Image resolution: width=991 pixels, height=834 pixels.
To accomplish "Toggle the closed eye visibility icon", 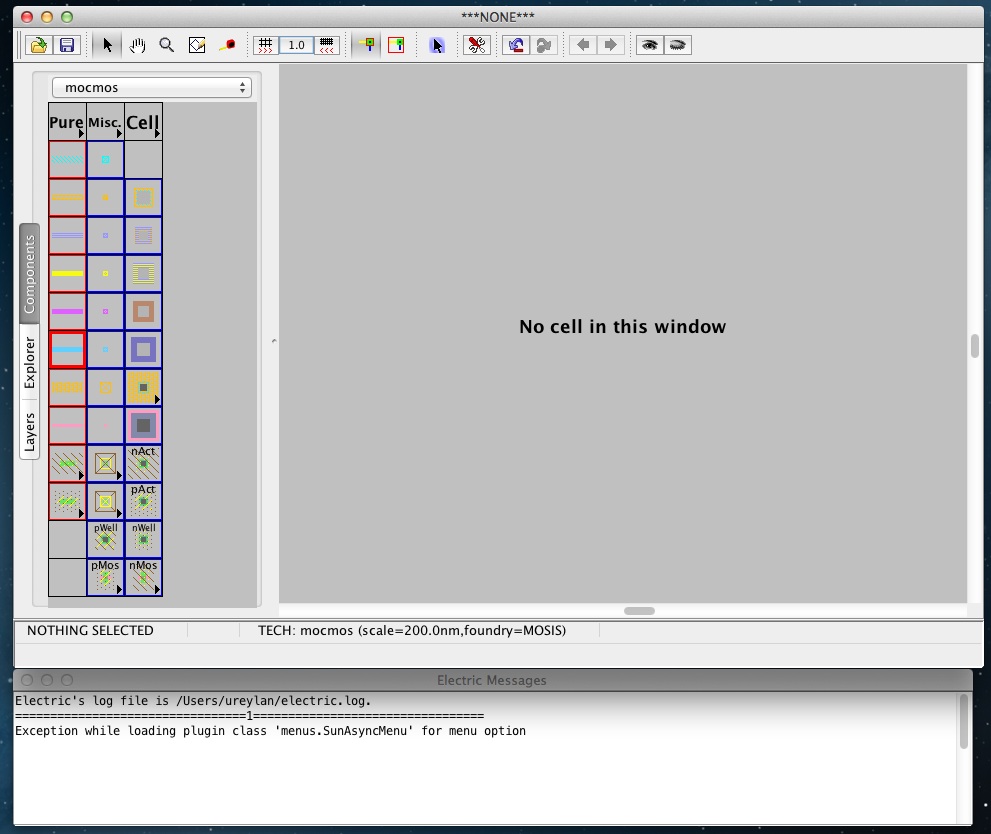I will click(x=678, y=45).
